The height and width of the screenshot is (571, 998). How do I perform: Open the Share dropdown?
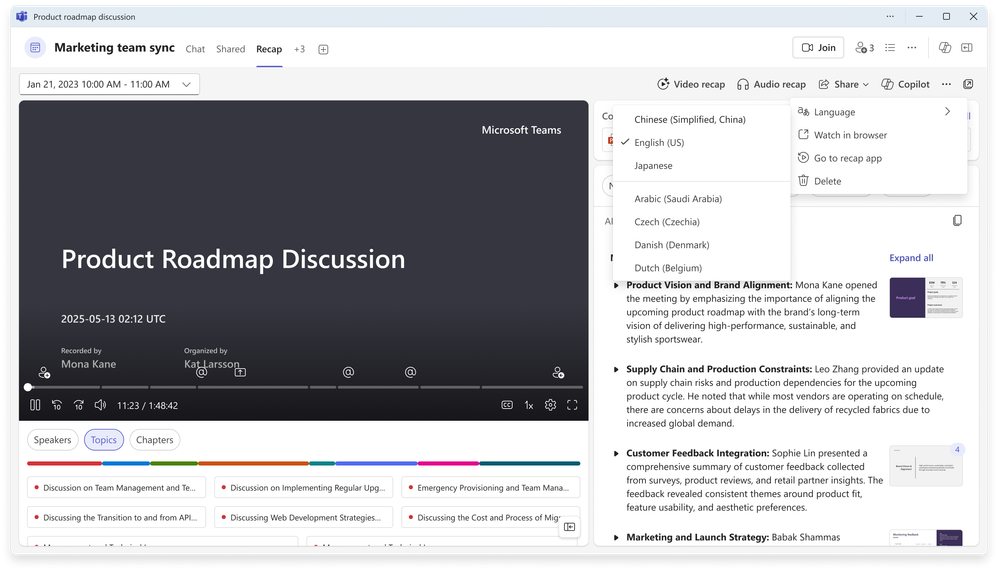coord(843,84)
